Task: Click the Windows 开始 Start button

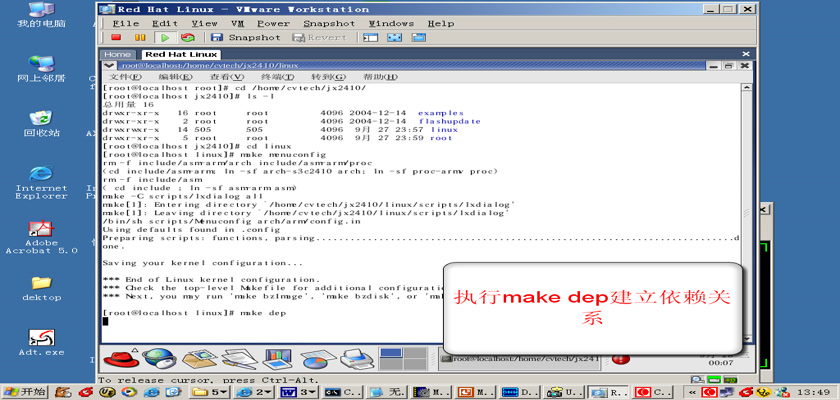Action: (25, 391)
